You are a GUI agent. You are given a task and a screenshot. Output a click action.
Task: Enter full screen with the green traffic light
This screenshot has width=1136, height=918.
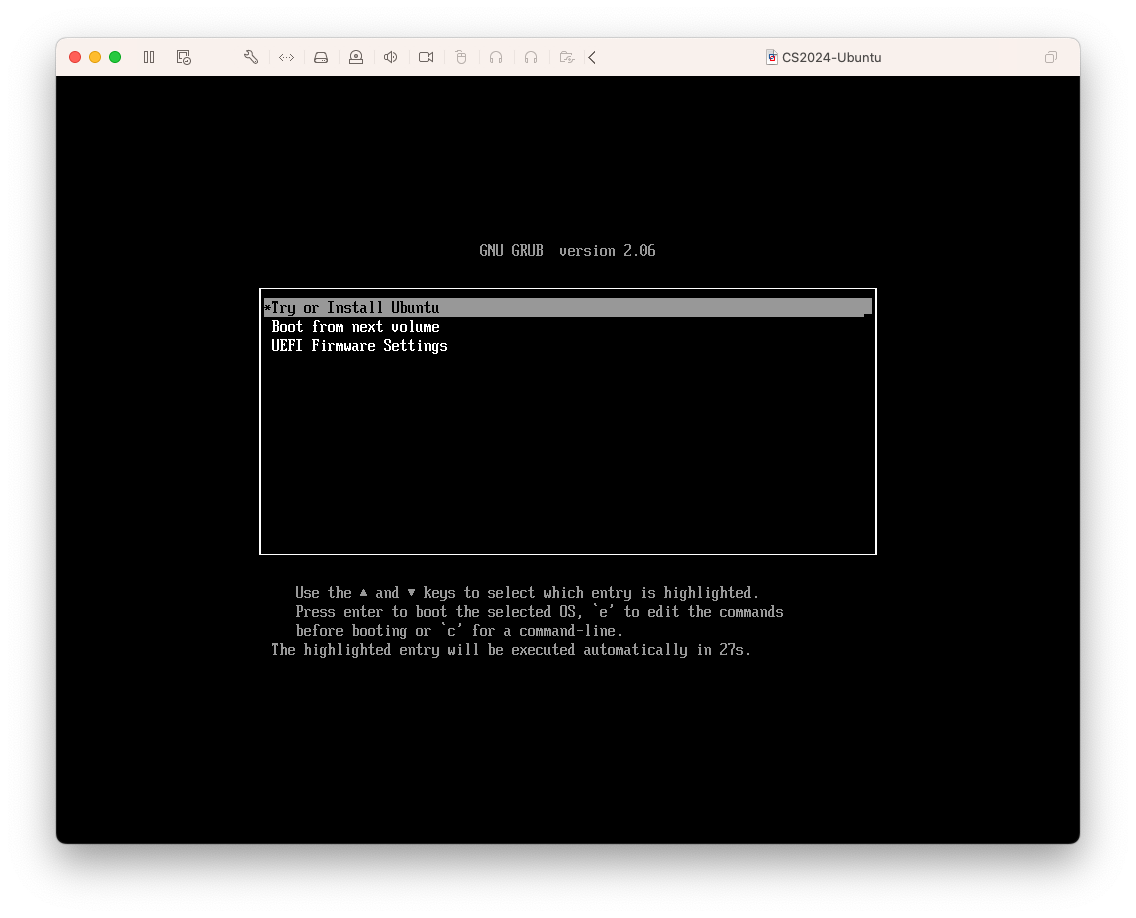tap(114, 57)
